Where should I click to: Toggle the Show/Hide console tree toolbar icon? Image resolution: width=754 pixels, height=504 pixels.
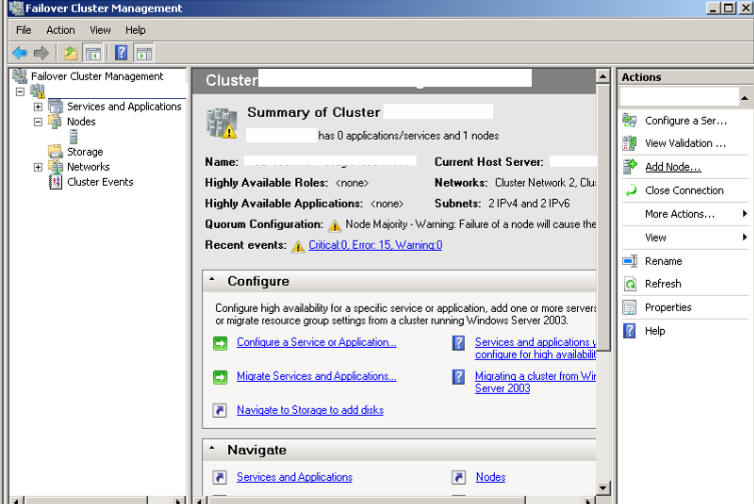pyautogui.click(x=93, y=52)
